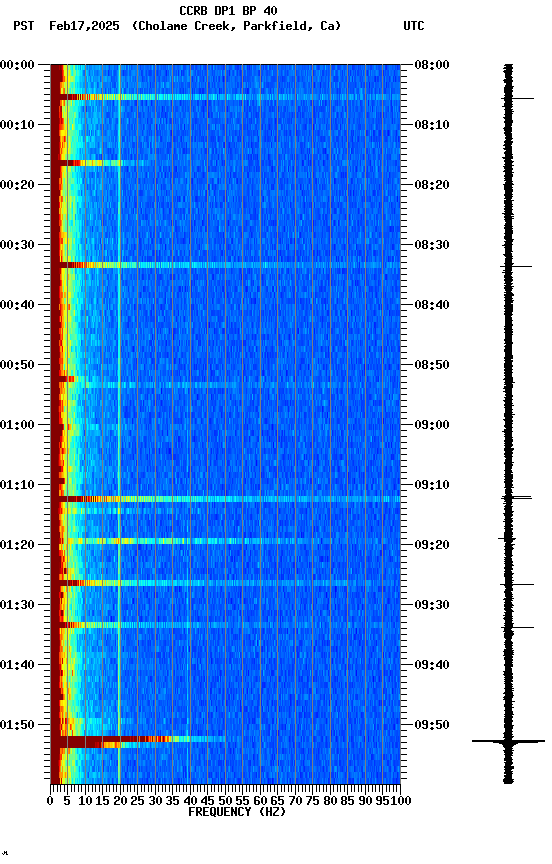Click the UTC time label "08:40"

point(432,305)
